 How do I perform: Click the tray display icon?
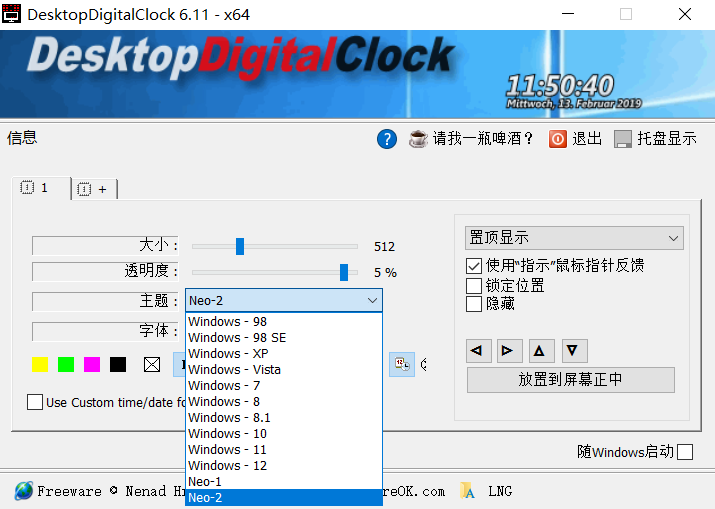tap(622, 139)
